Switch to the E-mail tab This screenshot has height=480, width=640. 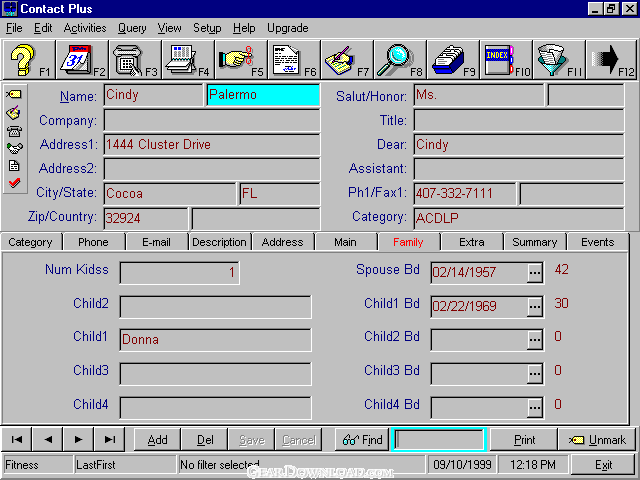click(x=156, y=242)
